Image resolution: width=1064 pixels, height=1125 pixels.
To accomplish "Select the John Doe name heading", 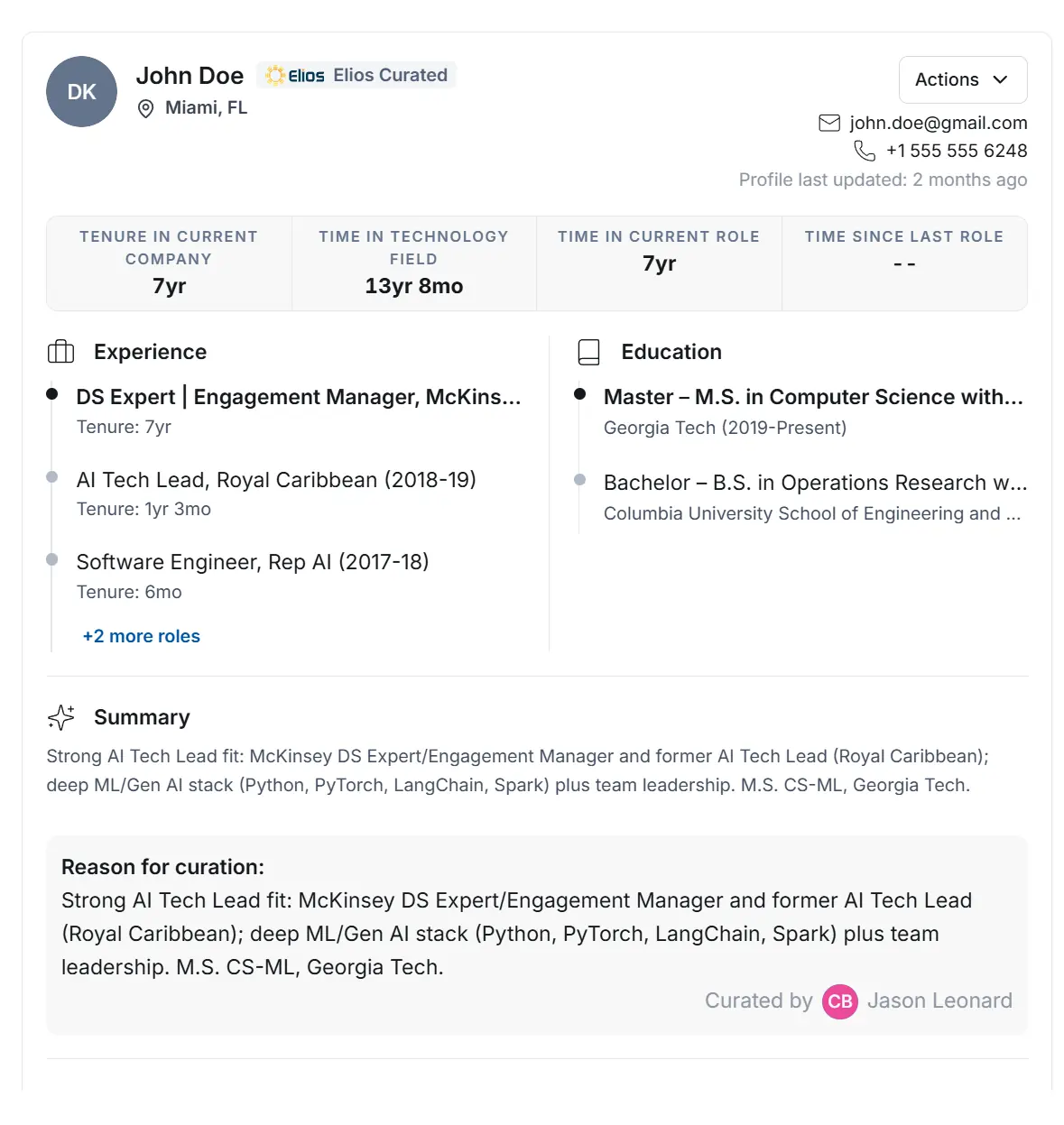I will click(190, 76).
